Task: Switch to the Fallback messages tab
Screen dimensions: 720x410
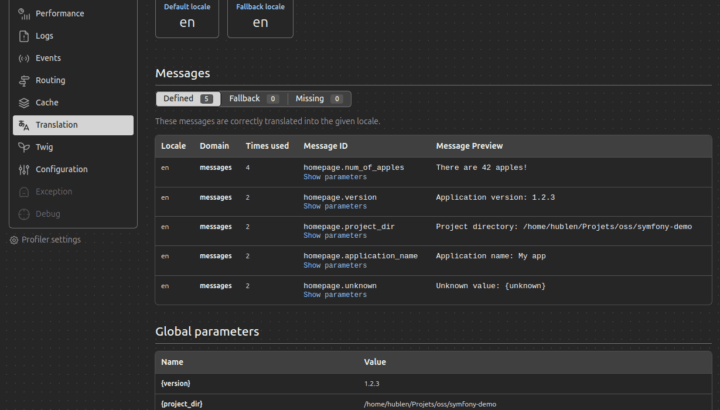Action: pos(254,99)
